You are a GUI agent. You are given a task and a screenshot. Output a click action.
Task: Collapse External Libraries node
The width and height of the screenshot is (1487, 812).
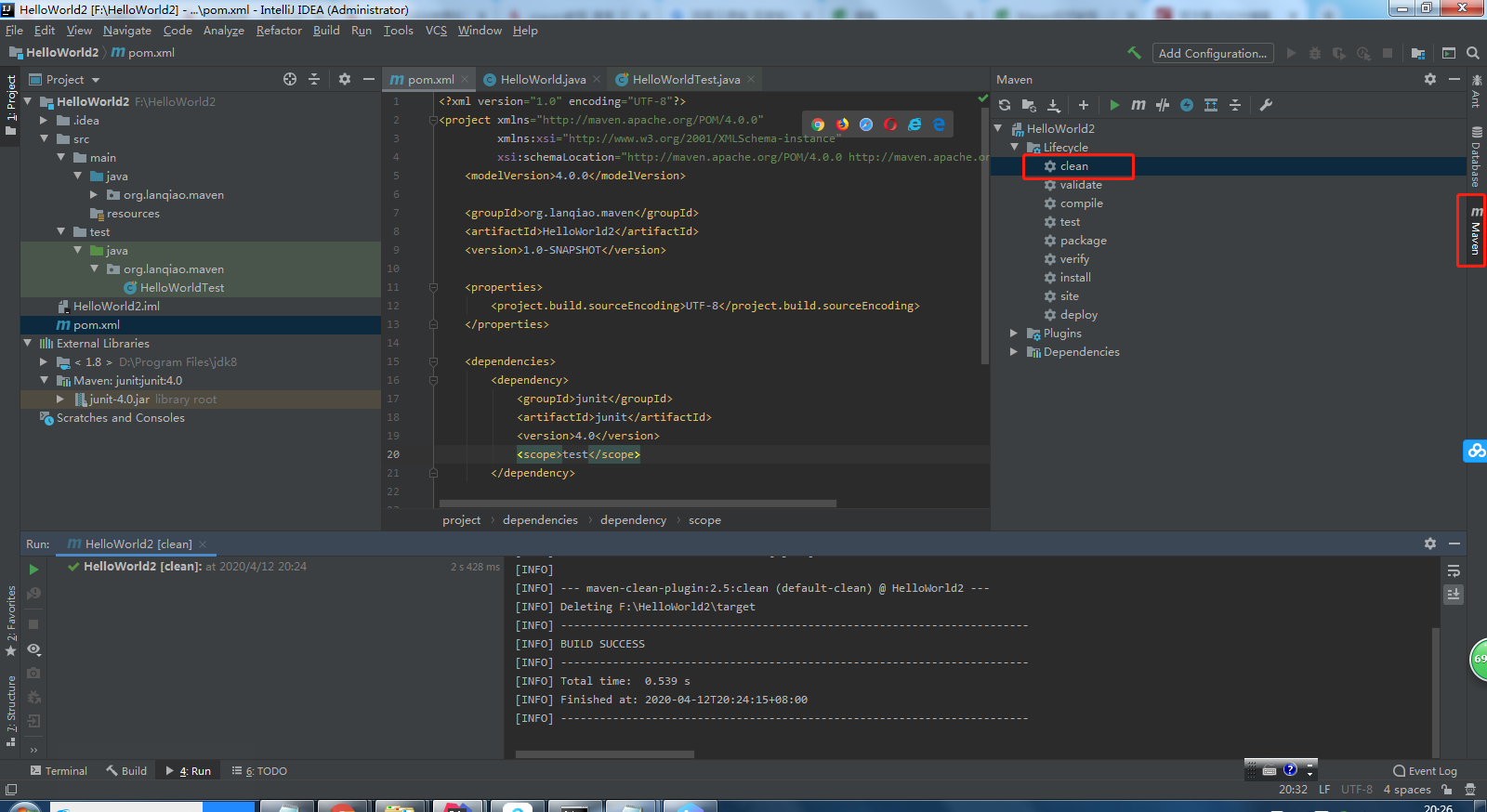point(27,343)
